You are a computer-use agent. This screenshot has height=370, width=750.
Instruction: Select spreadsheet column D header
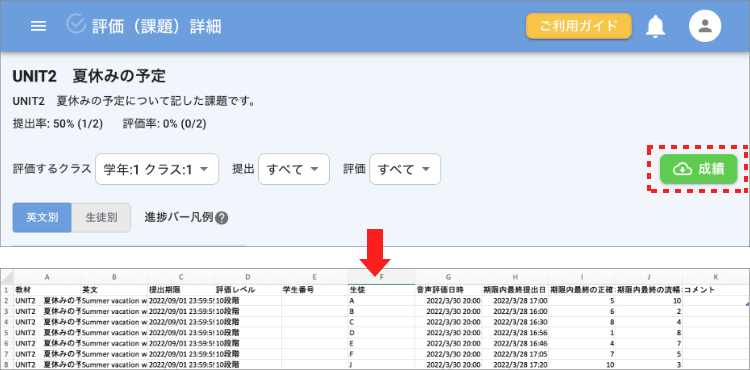[x=248, y=277]
